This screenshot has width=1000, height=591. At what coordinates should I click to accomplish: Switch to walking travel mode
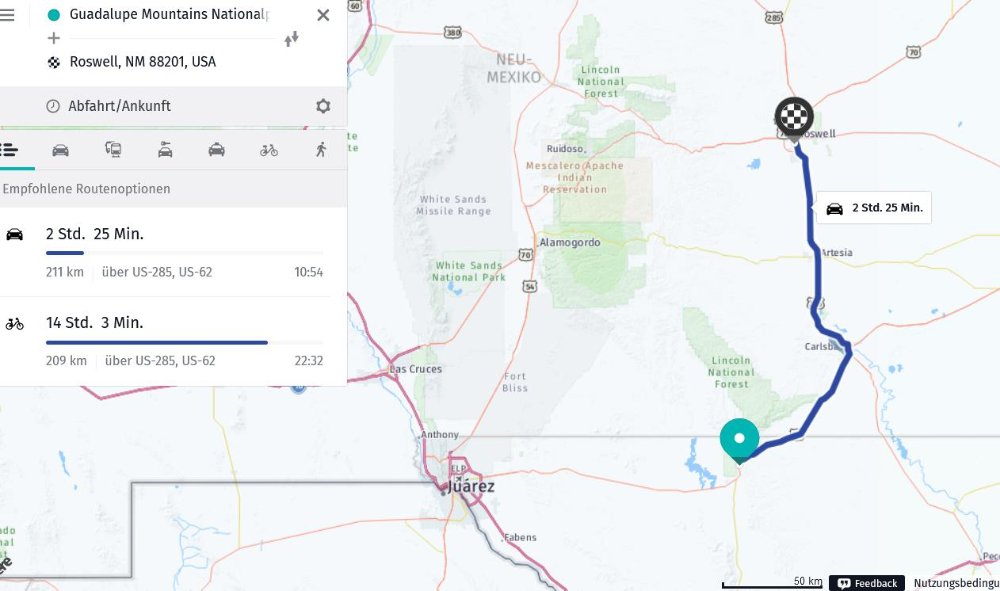(x=321, y=150)
